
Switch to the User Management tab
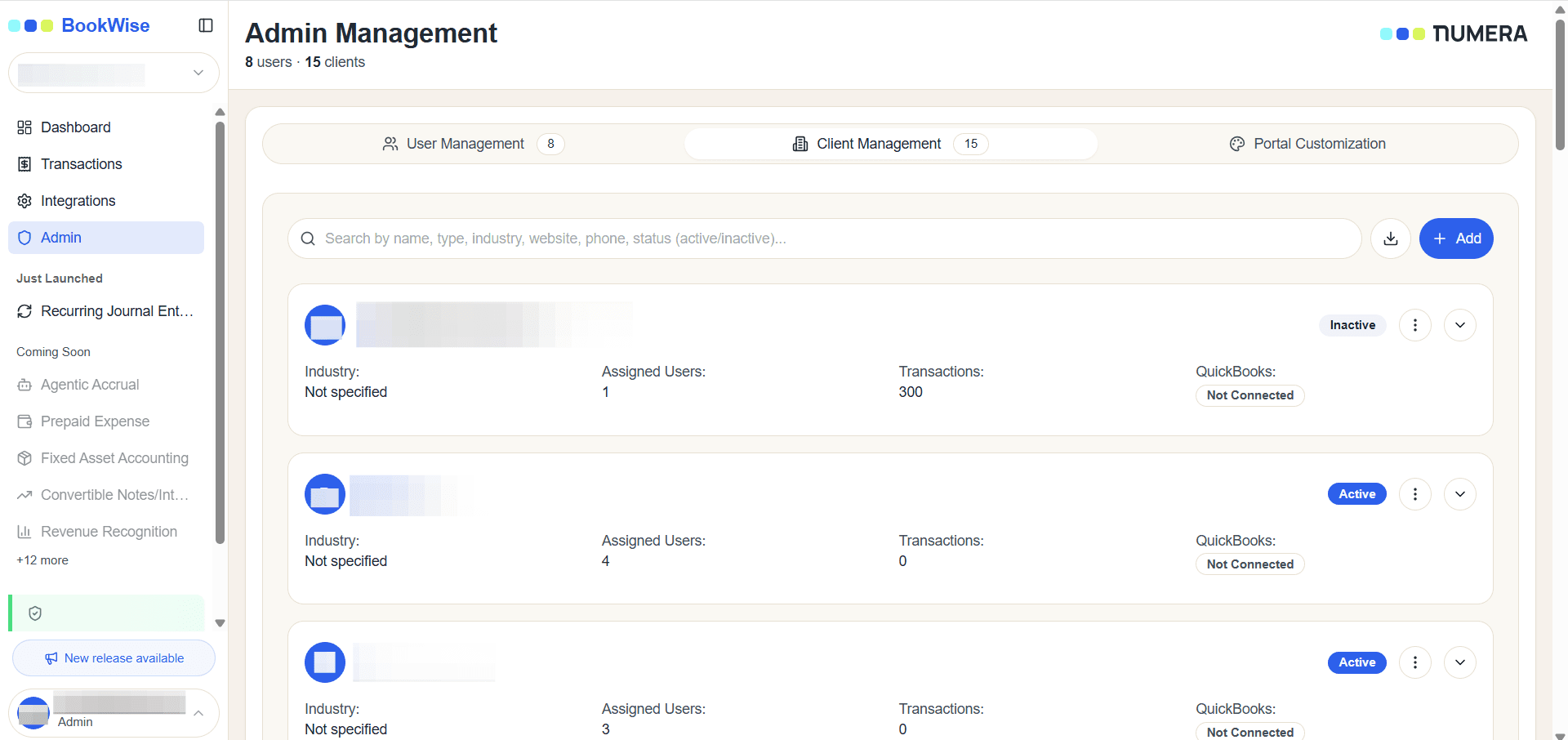(474, 144)
